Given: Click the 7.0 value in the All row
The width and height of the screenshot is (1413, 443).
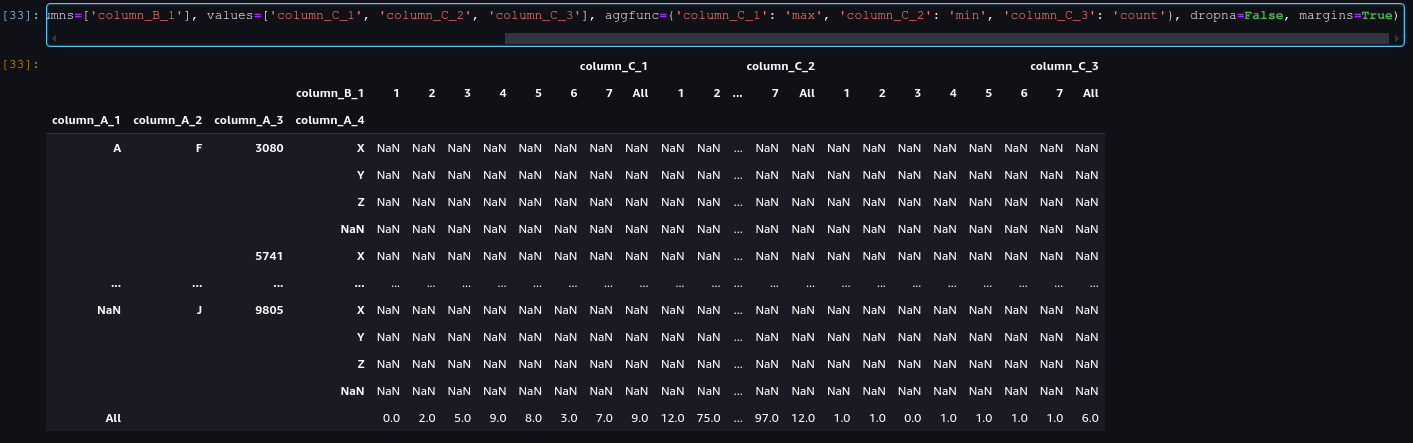Looking at the screenshot, I should pyautogui.click(x=604, y=418).
